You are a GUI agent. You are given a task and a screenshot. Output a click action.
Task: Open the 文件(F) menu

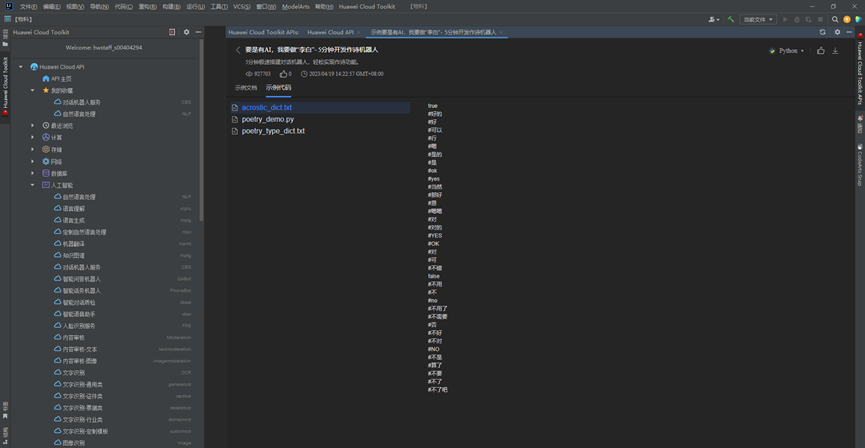tap(28, 7)
